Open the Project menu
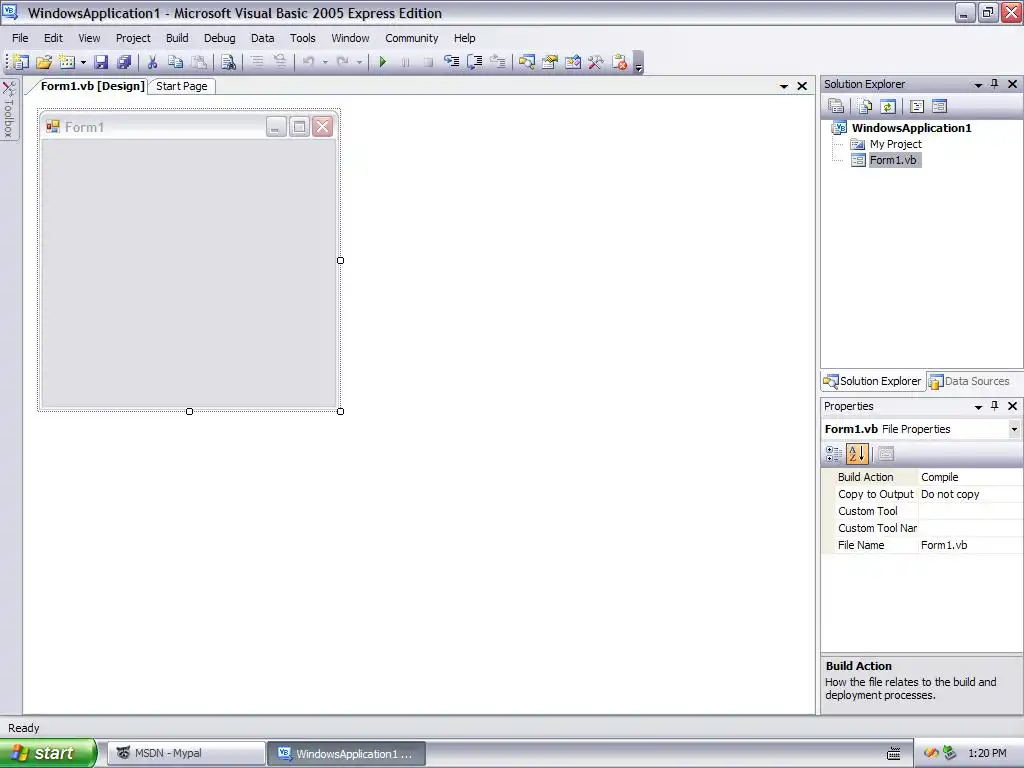Image resolution: width=1024 pixels, height=768 pixels. (x=133, y=38)
